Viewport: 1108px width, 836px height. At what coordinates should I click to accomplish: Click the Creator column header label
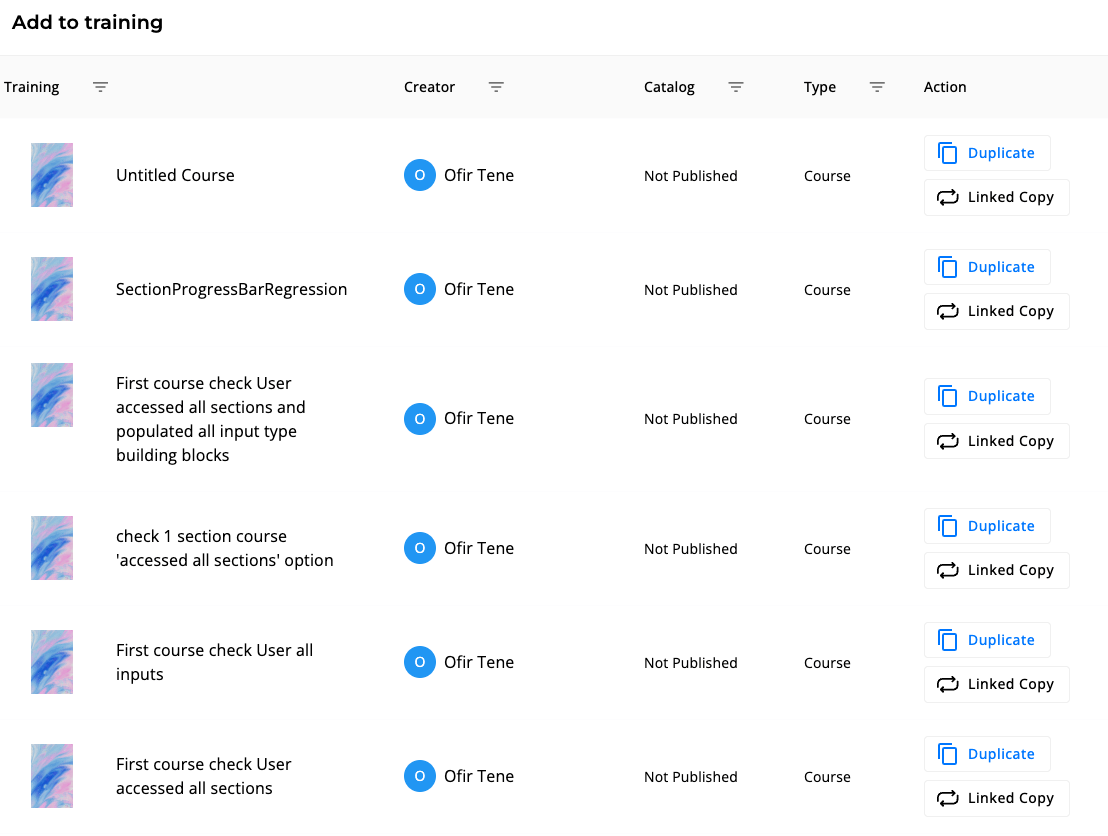point(430,87)
